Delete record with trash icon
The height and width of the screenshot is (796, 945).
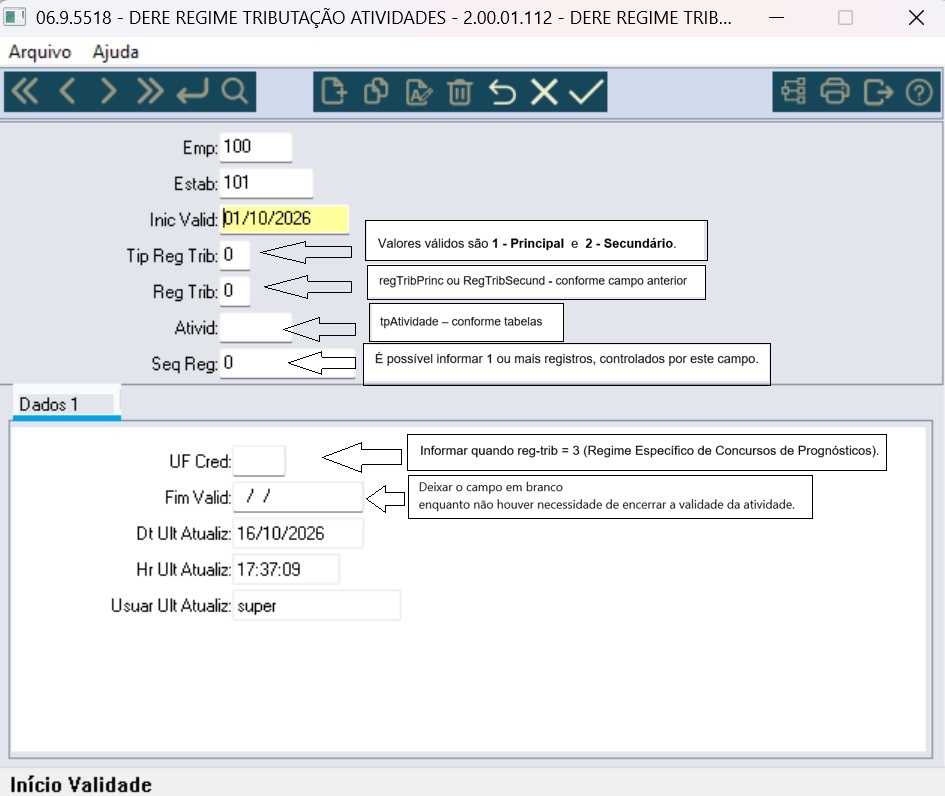pyautogui.click(x=460, y=92)
